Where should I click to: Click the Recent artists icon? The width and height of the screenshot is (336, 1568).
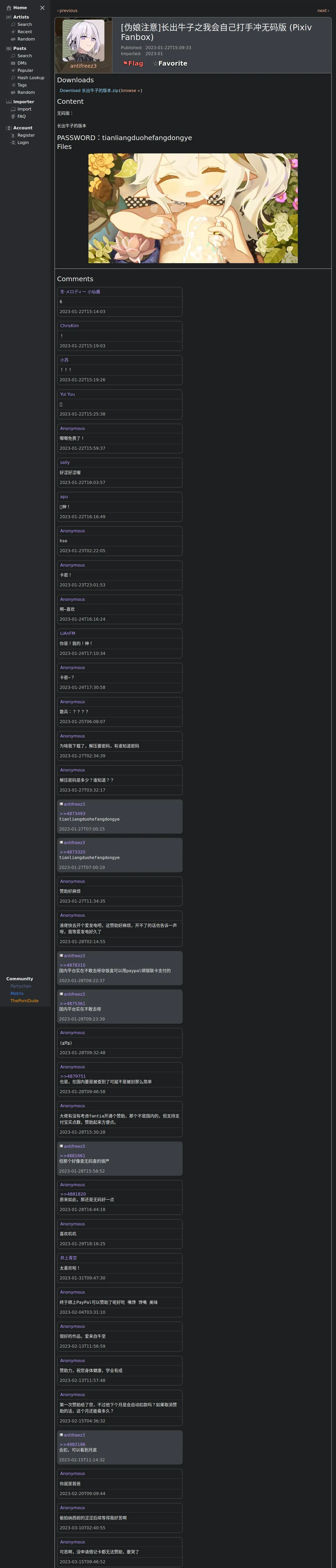[13, 32]
